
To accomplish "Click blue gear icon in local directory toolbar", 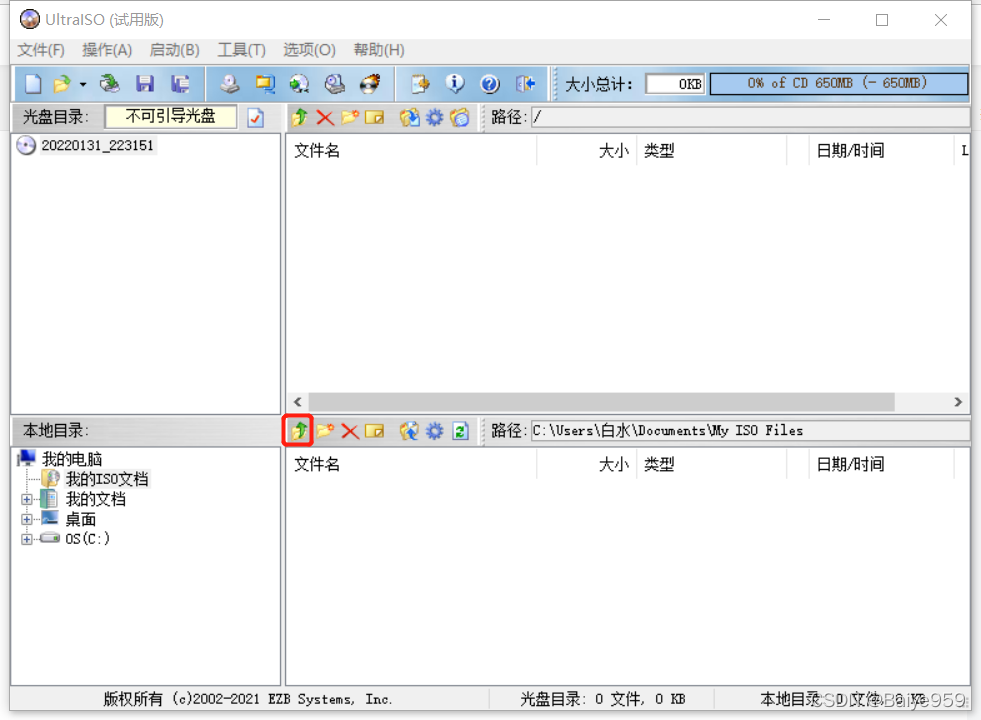I will (x=434, y=430).
